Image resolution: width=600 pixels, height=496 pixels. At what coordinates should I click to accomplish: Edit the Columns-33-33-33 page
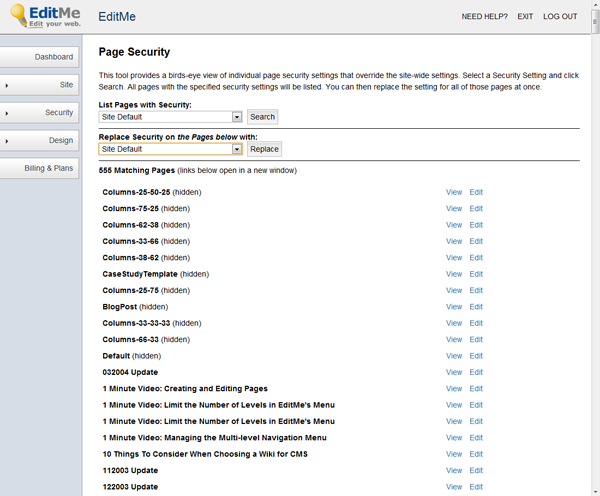(476, 323)
